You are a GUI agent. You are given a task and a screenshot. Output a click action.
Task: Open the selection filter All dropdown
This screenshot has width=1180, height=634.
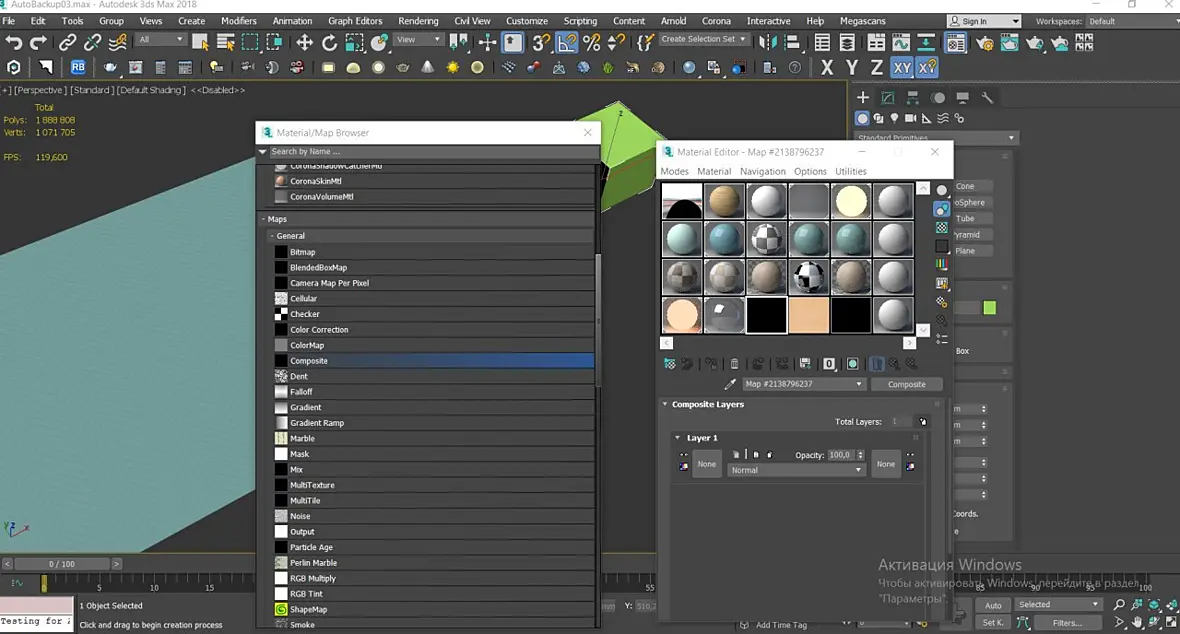[161, 39]
